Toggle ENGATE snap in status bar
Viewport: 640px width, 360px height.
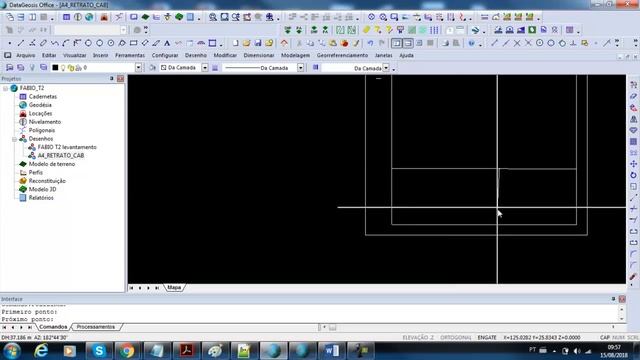(x=487, y=338)
